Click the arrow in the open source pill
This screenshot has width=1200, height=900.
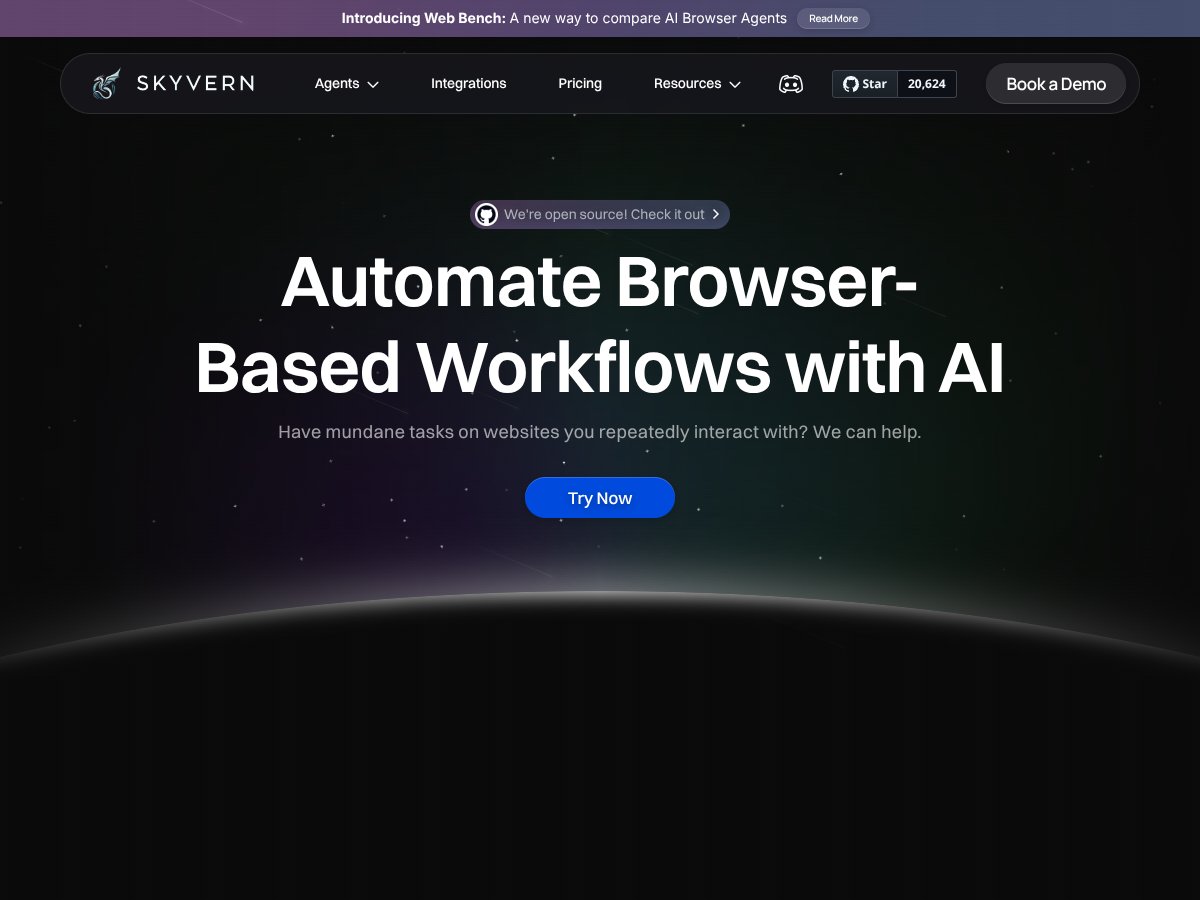[716, 215]
